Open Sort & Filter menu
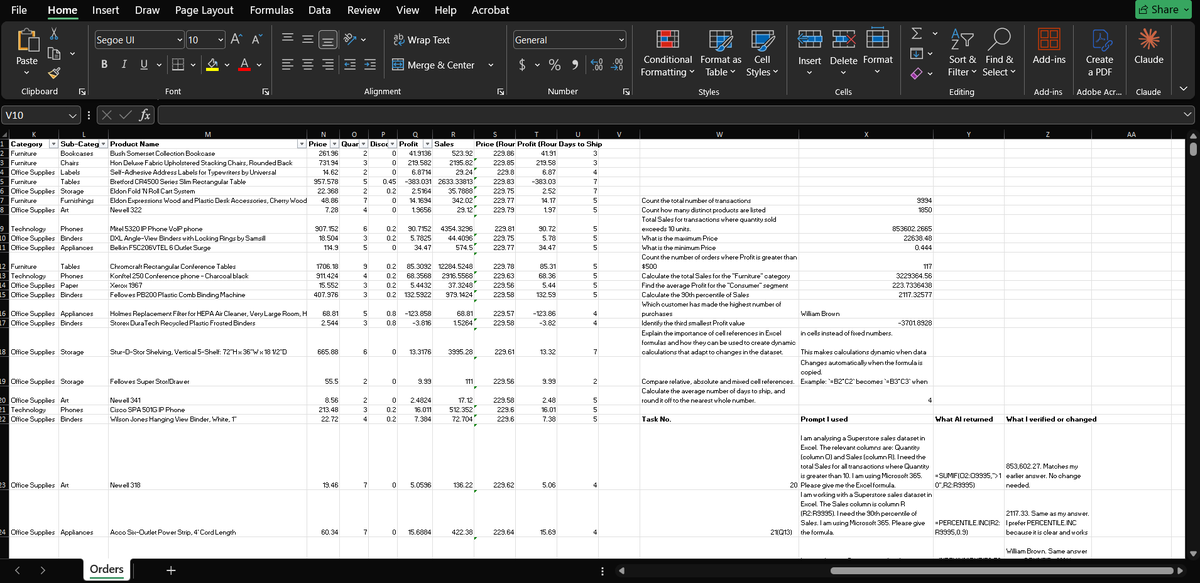Image resolution: width=1200 pixels, height=583 pixels. tap(961, 51)
